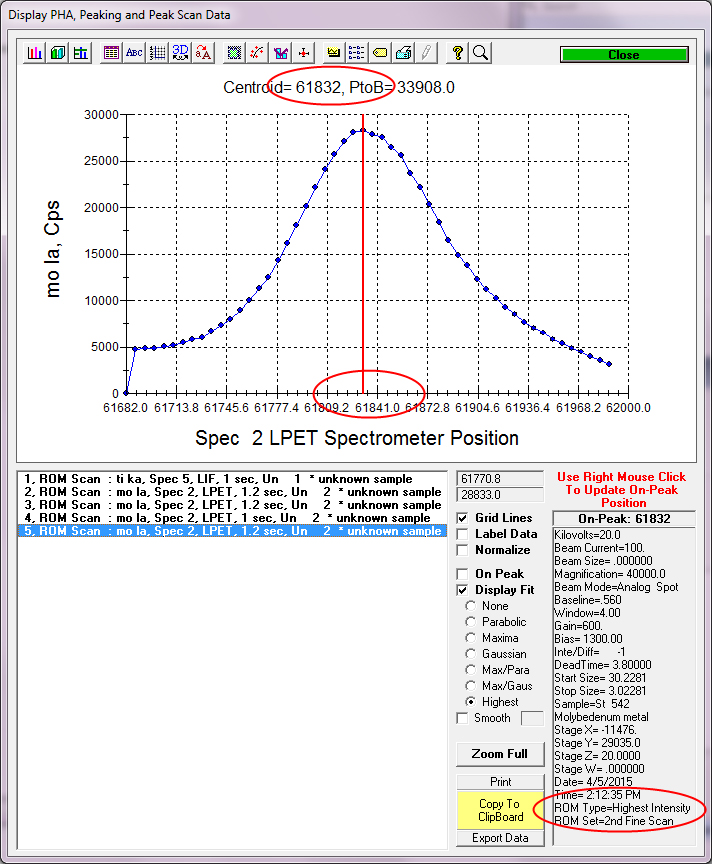This screenshot has height=864, width=712.
Task: Click the green Close button
Action: [x=623, y=55]
